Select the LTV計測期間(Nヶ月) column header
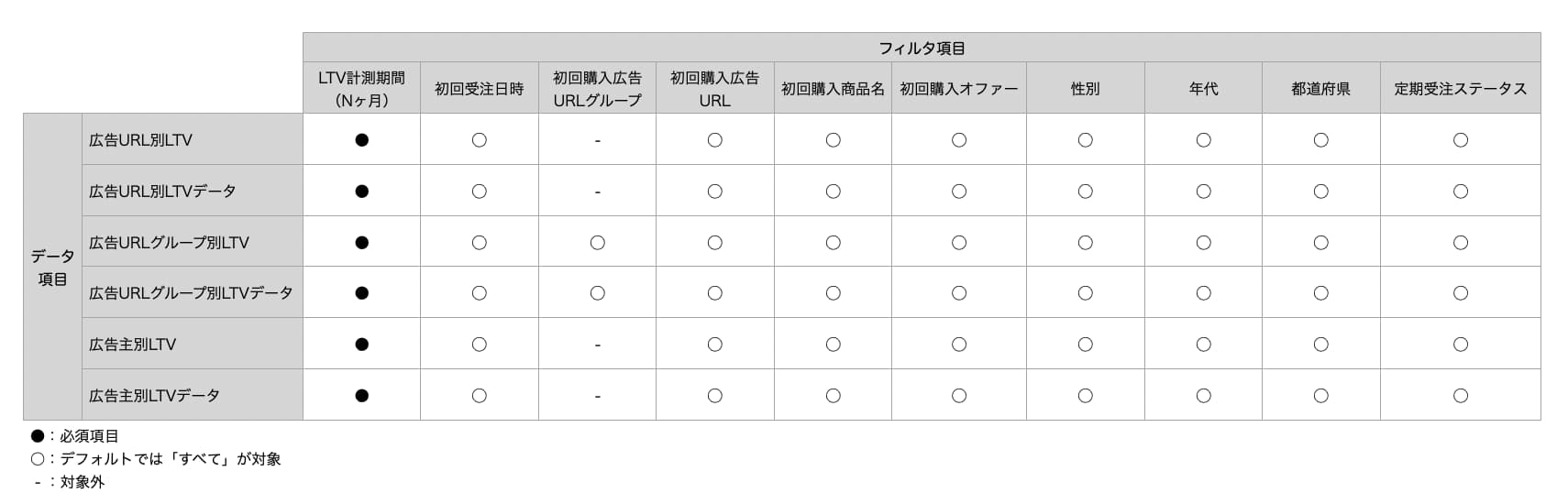The width and height of the screenshot is (1568, 504). tap(361, 88)
